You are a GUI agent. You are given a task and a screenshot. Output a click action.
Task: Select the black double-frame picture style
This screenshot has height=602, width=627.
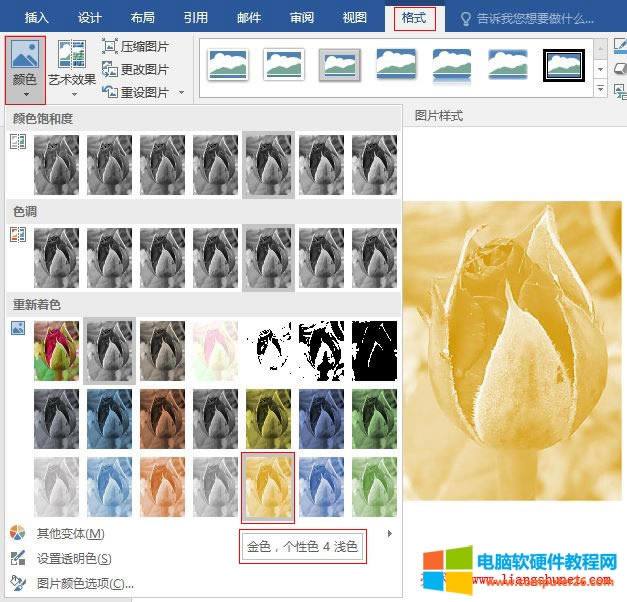(563, 65)
